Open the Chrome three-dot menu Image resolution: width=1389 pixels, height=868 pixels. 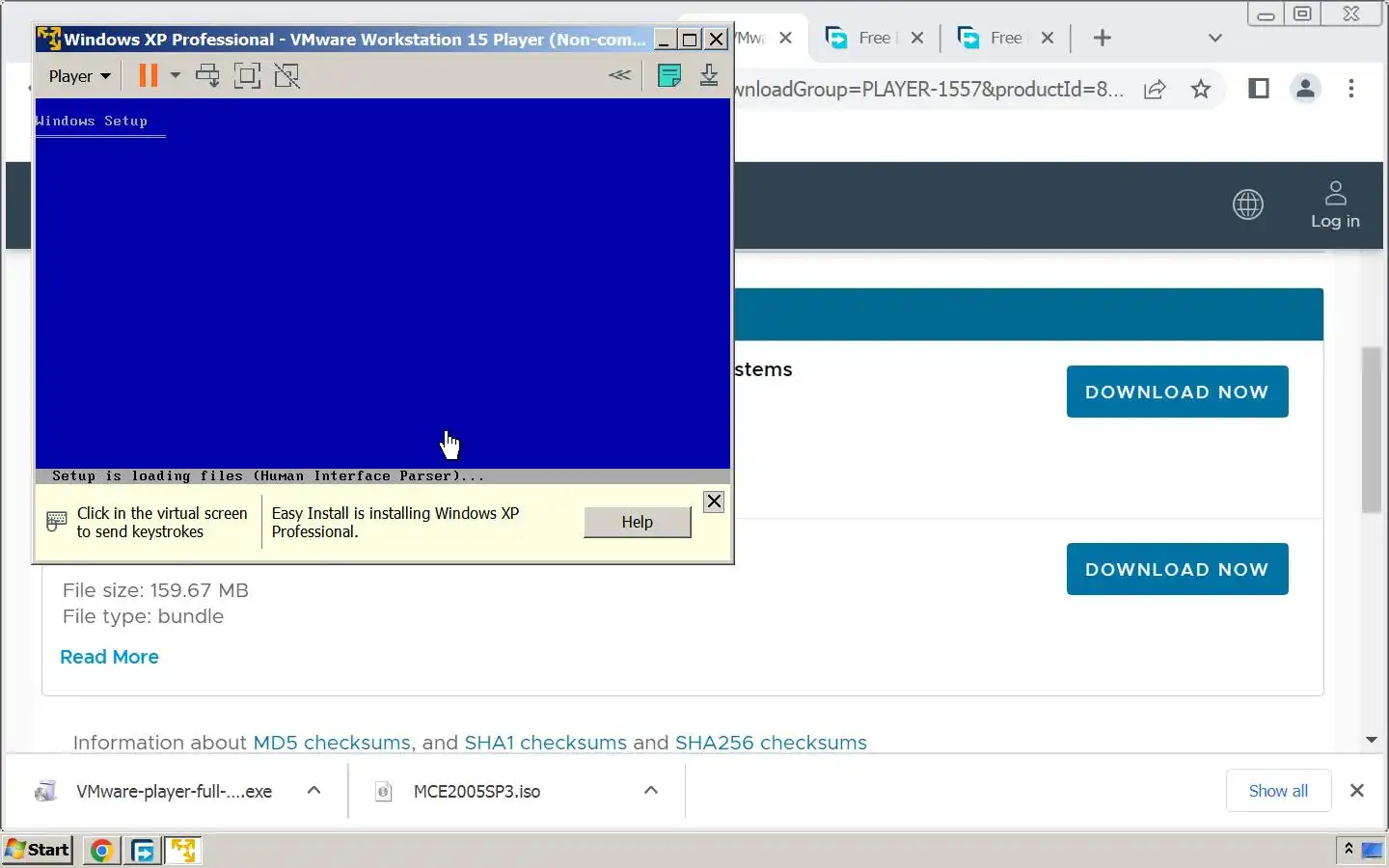pos(1351,89)
